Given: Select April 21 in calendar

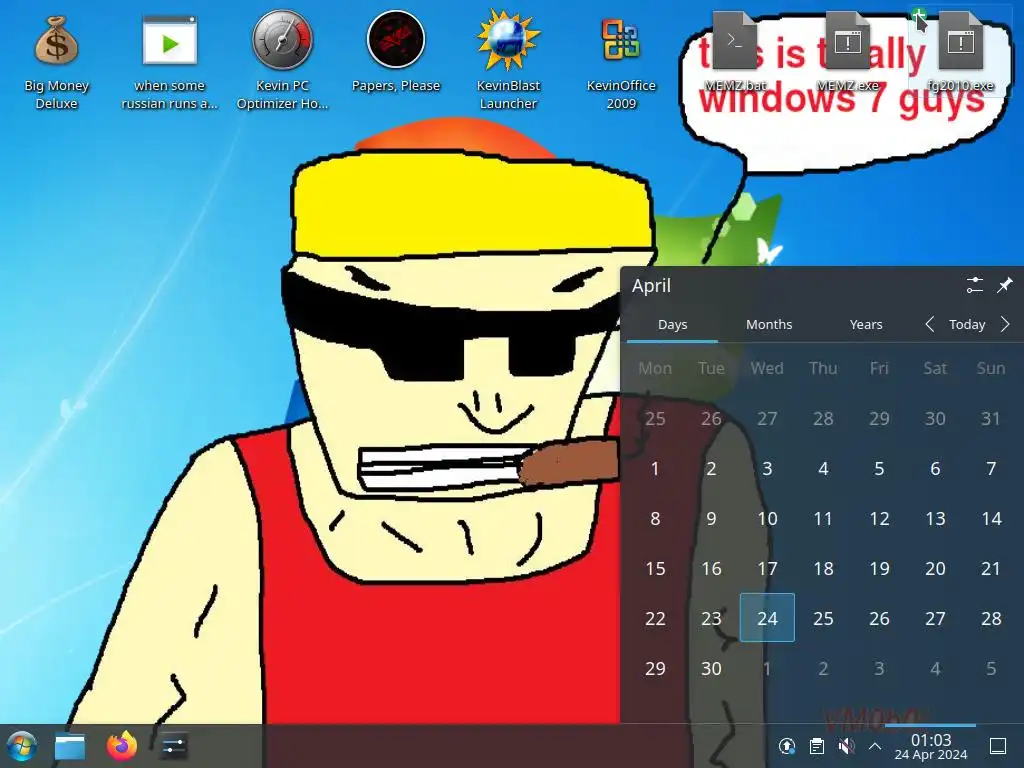Looking at the screenshot, I should [x=991, y=568].
